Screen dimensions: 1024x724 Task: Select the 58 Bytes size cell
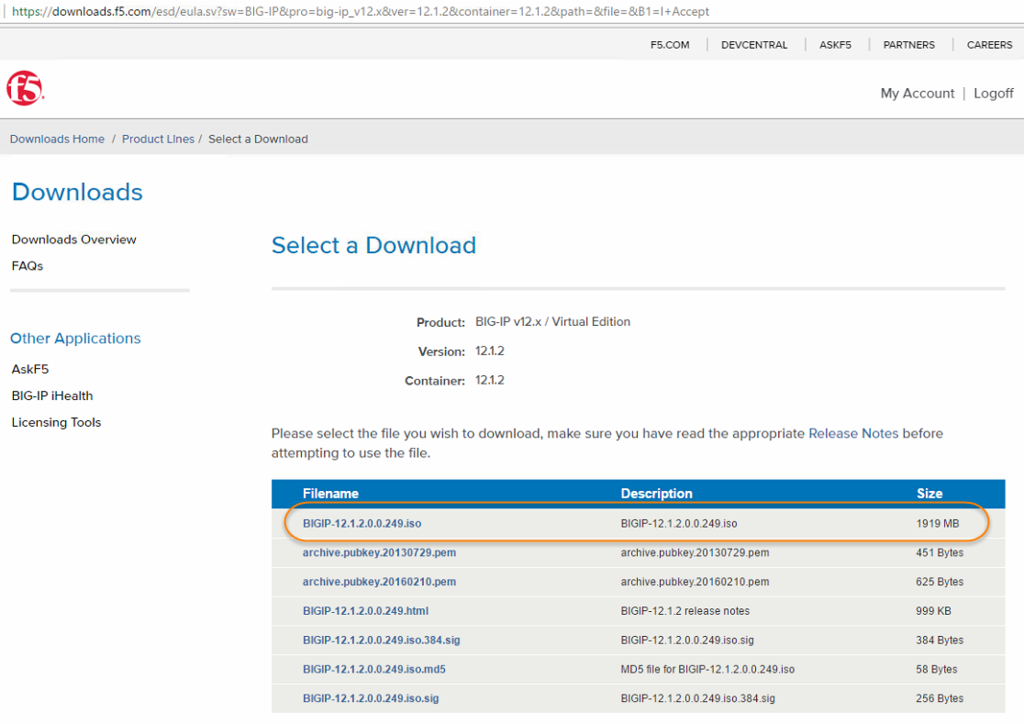pyautogui.click(x=936, y=669)
